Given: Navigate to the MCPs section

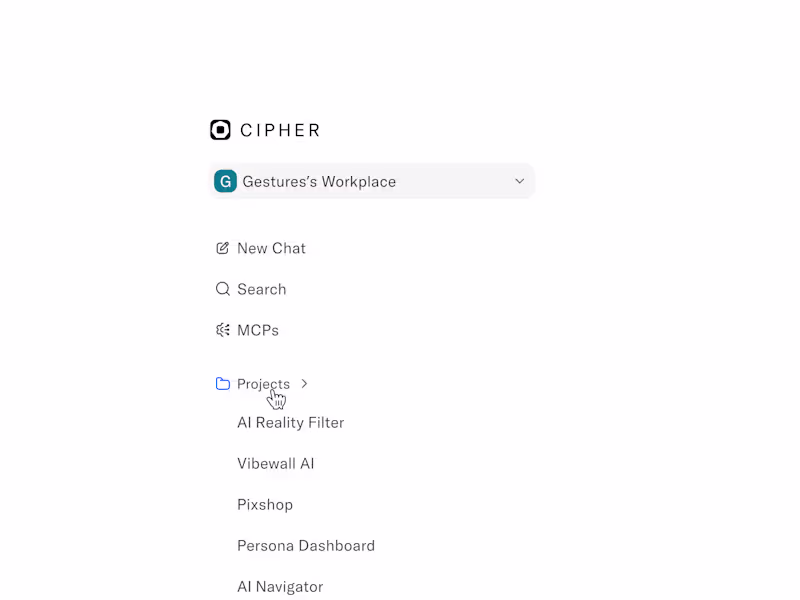Looking at the screenshot, I should pos(258,330).
